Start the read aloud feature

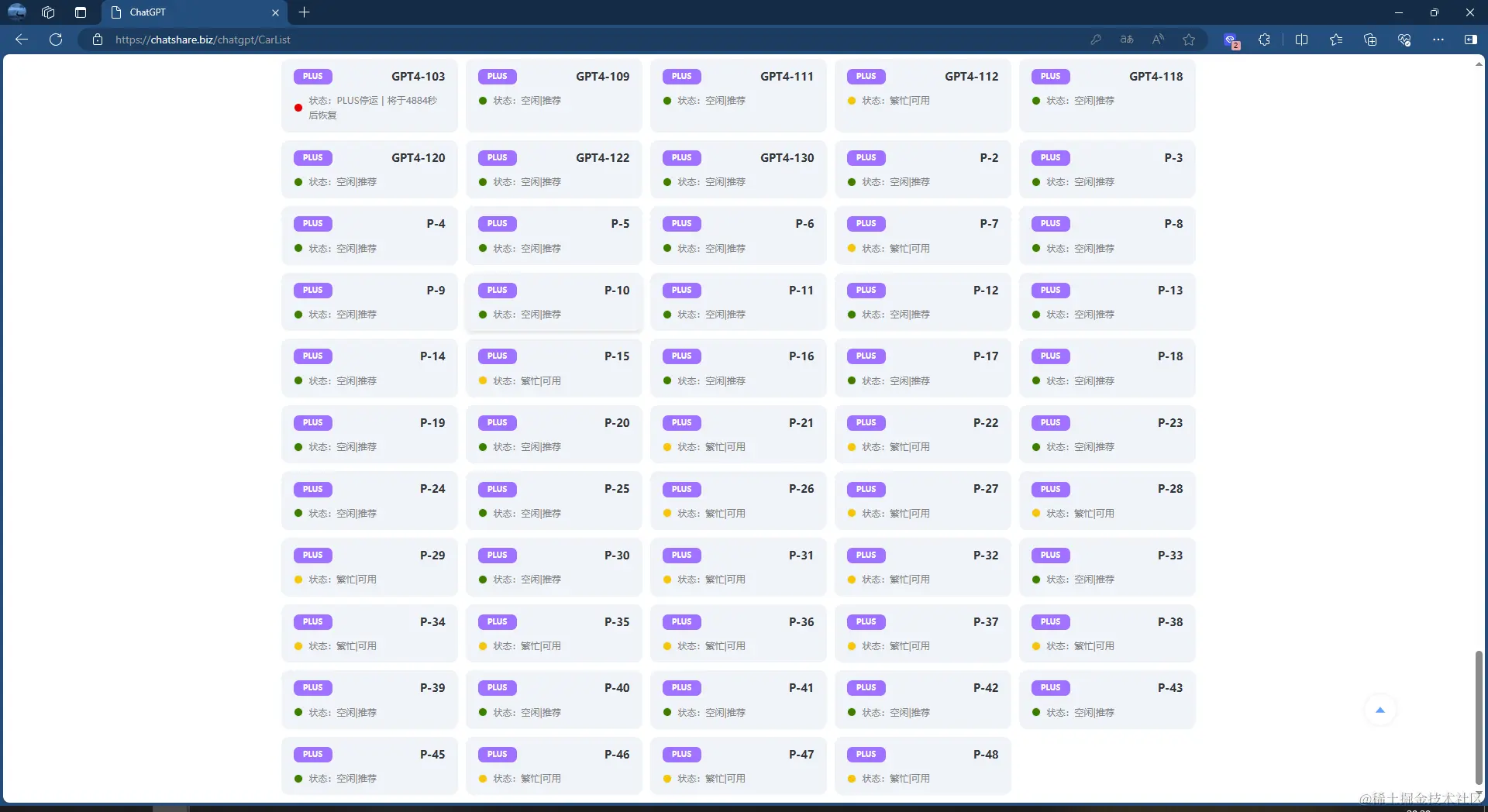pos(1158,40)
